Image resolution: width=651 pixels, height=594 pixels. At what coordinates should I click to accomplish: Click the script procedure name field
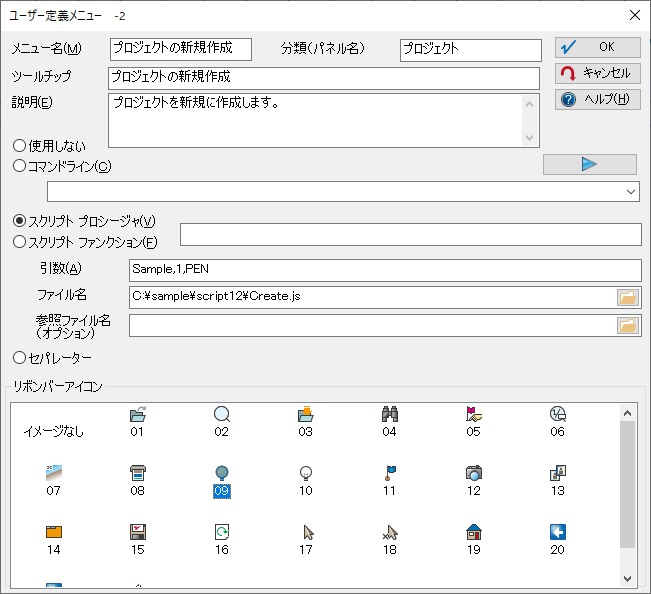411,234
